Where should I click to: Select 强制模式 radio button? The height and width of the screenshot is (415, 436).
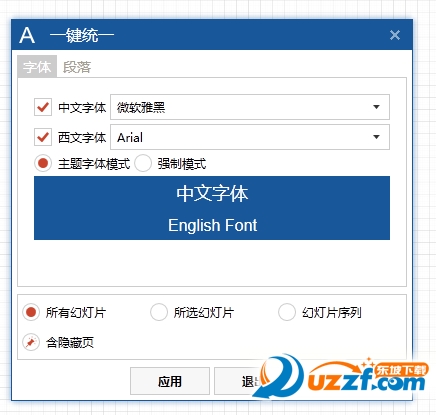pyautogui.click(x=143, y=163)
